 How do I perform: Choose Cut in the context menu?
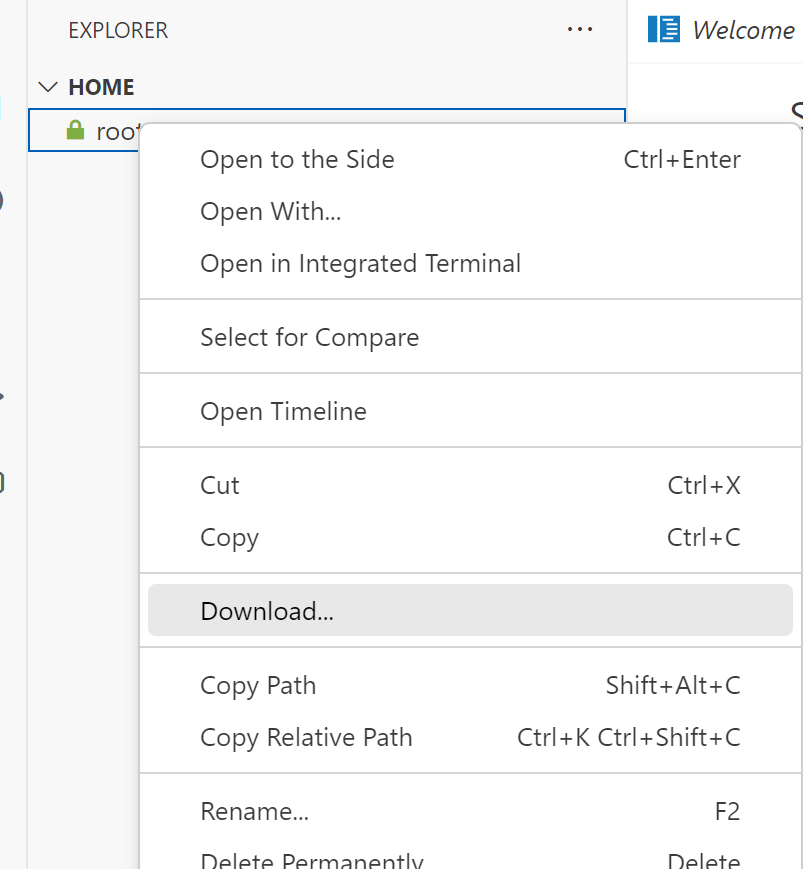tap(220, 486)
